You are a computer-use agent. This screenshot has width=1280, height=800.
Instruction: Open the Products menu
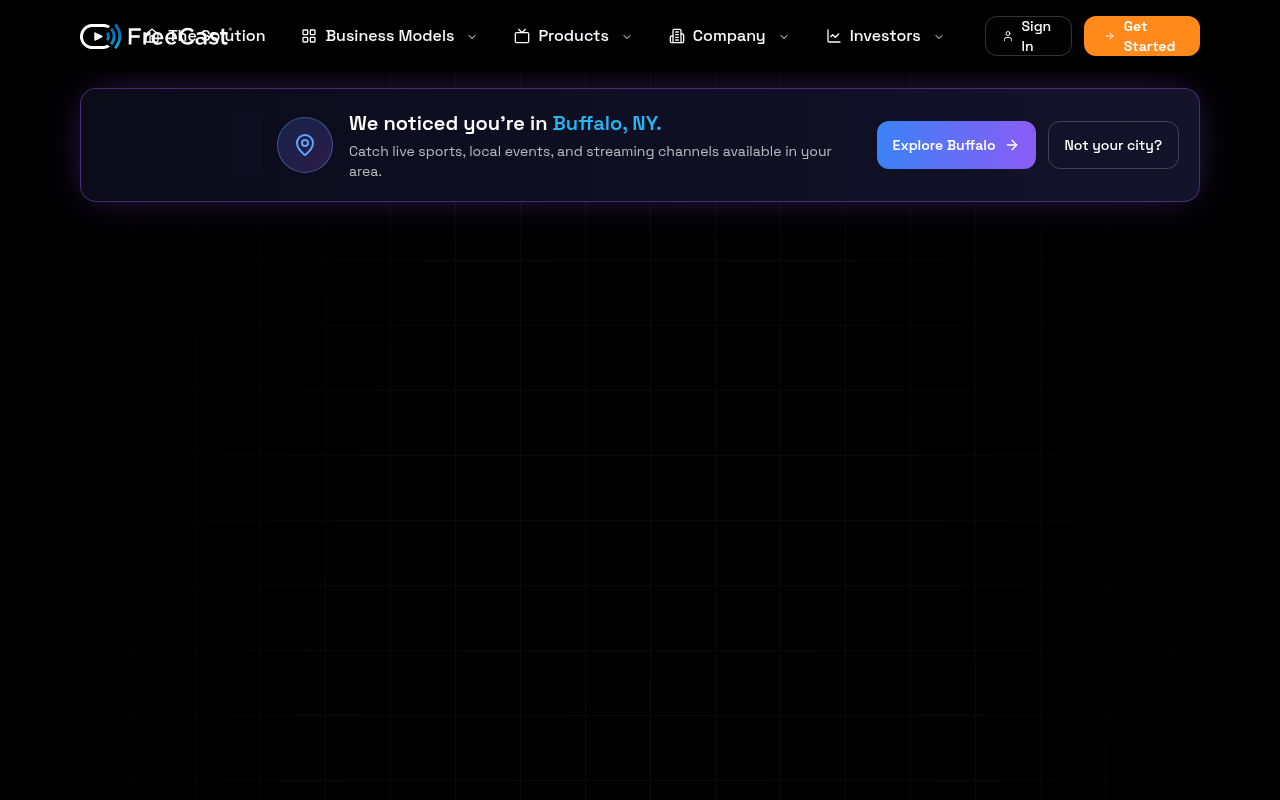pos(573,36)
